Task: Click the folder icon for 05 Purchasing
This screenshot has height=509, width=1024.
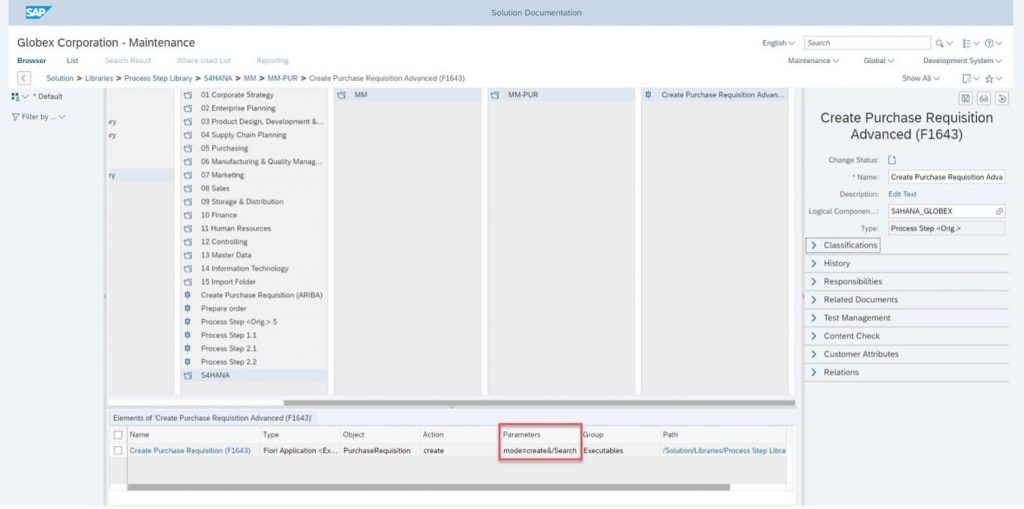Action: click(188, 148)
